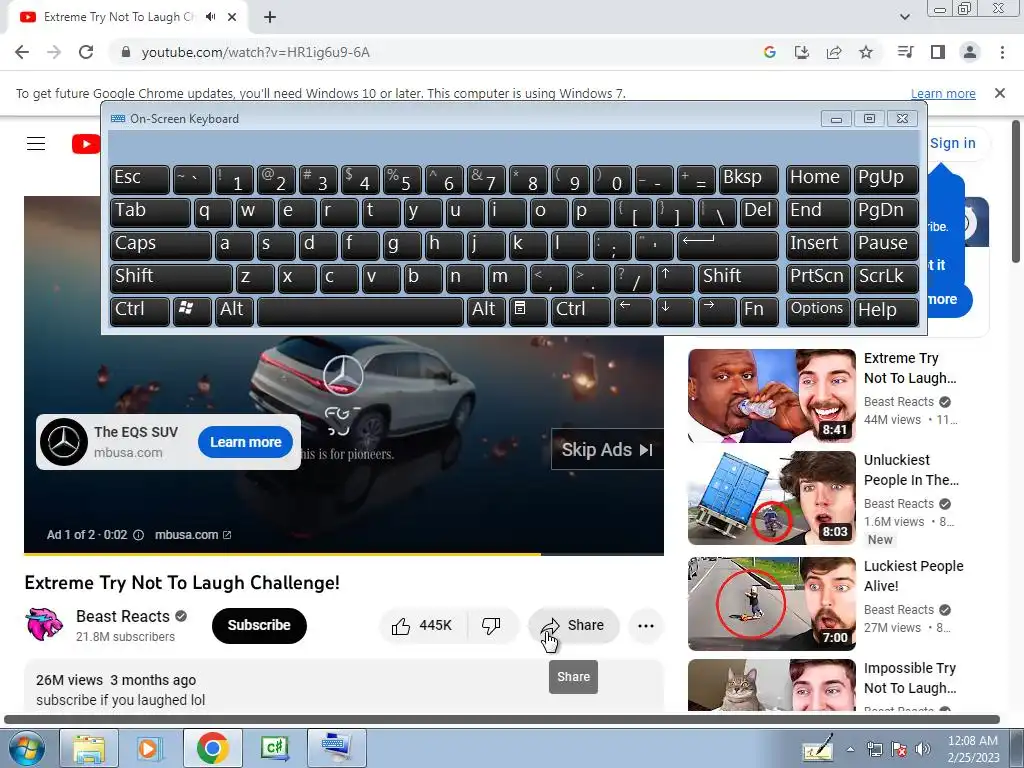Open the Chrome profile avatar

[x=970, y=52]
